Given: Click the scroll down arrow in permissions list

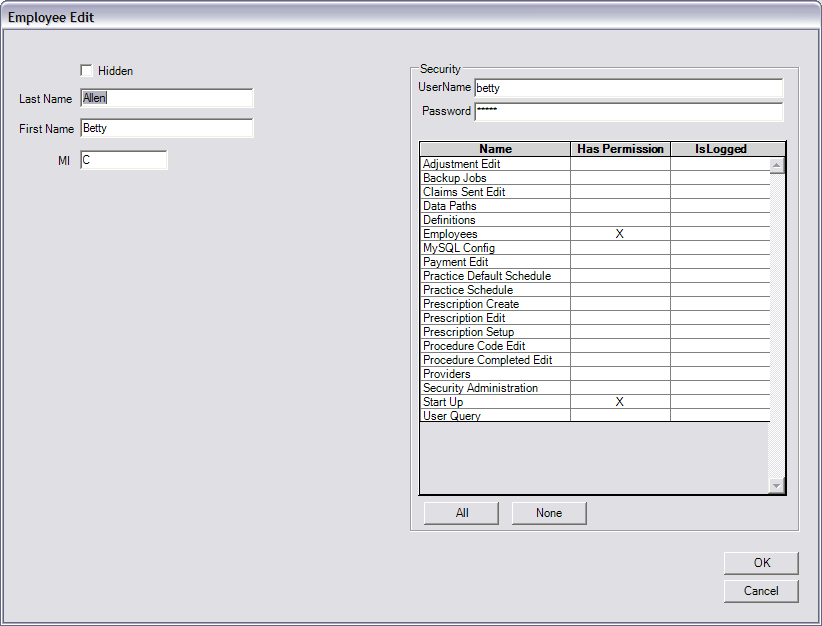Looking at the screenshot, I should coord(776,485).
